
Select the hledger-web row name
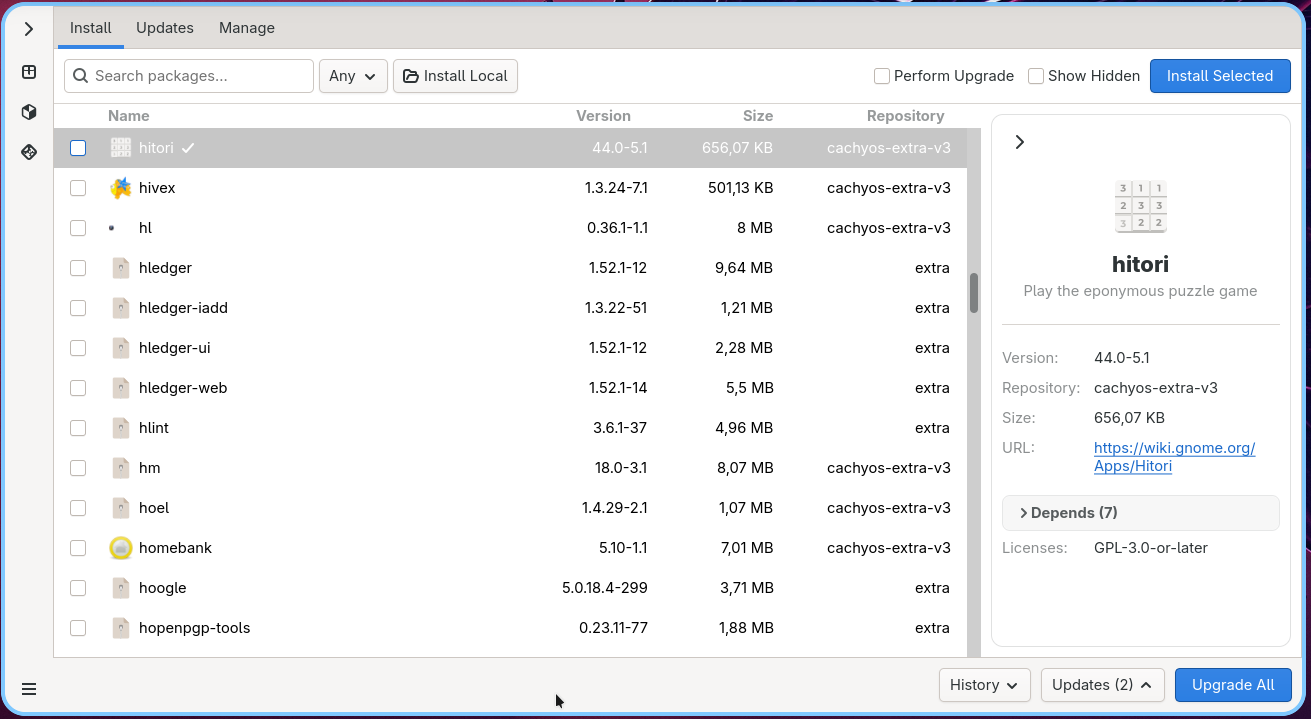(183, 388)
